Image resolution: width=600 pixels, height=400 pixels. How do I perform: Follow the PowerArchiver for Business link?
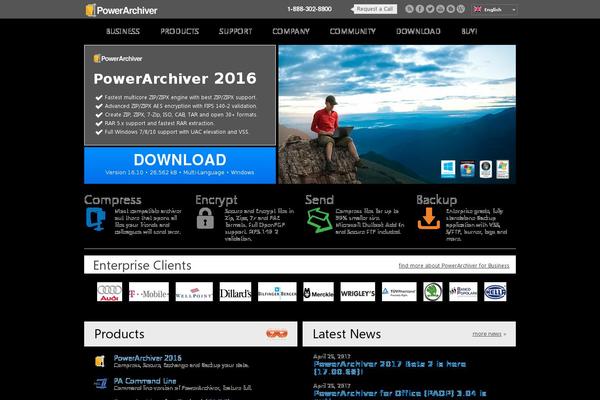click(454, 266)
